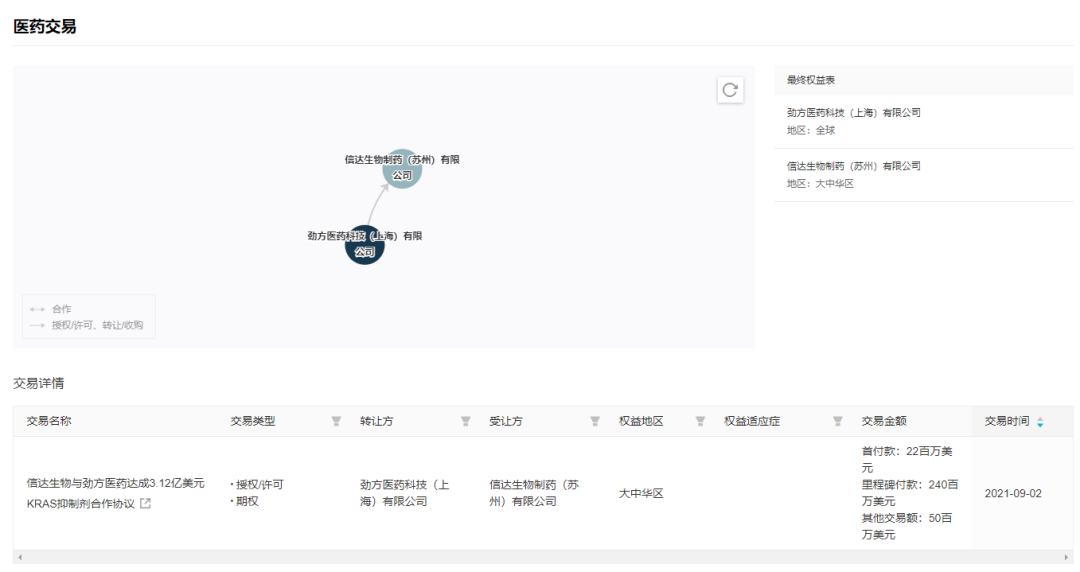Click the 交易金额 column header
1080x572 pixels.
point(884,421)
